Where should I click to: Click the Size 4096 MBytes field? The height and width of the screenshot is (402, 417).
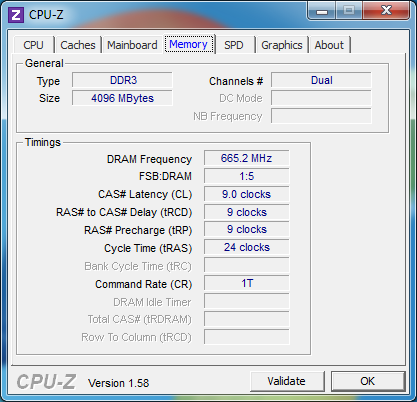[x=122, y=98]
